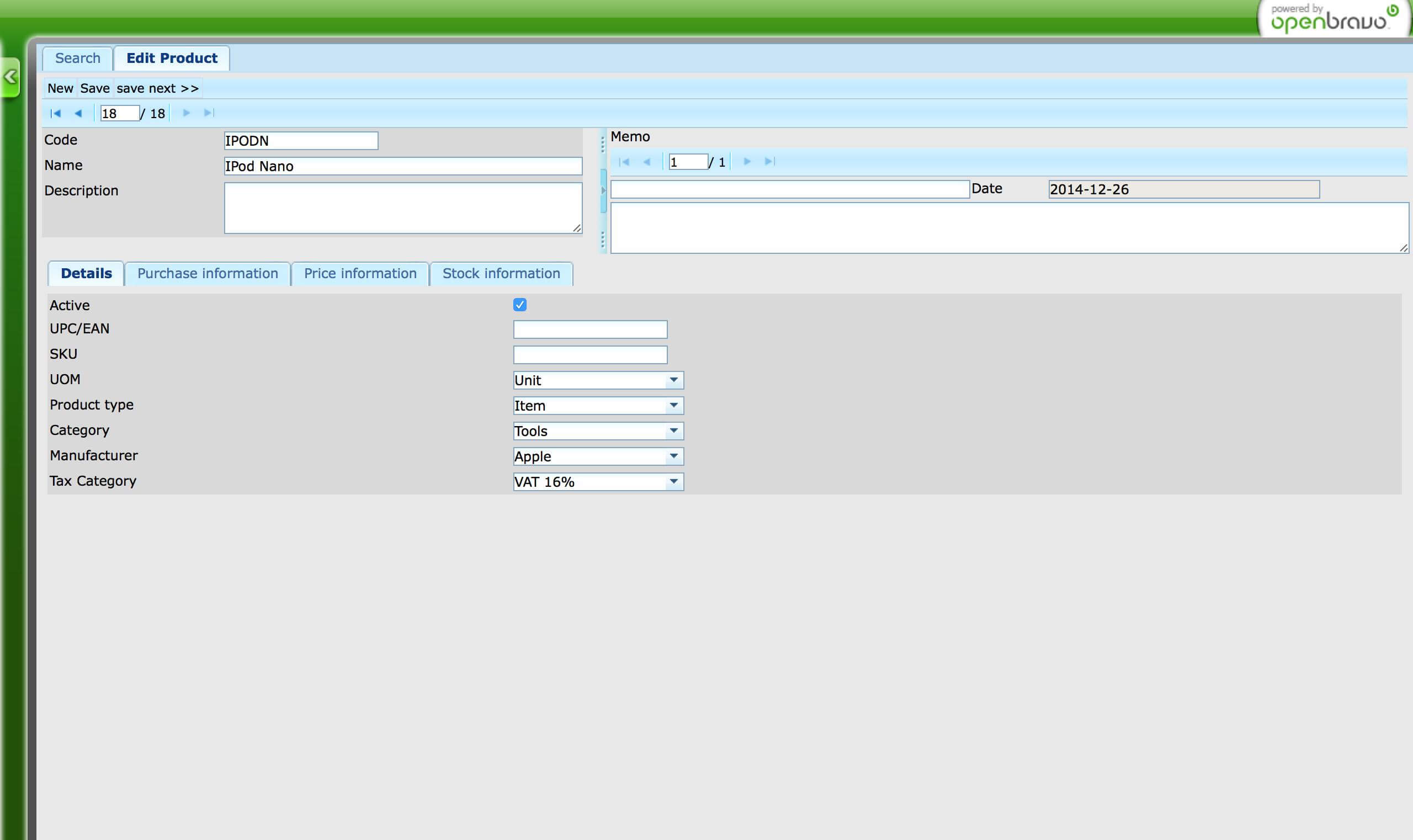Click the Memo heading label
The width and height of the screenshot is (1413, 840).
click(630, 136)
